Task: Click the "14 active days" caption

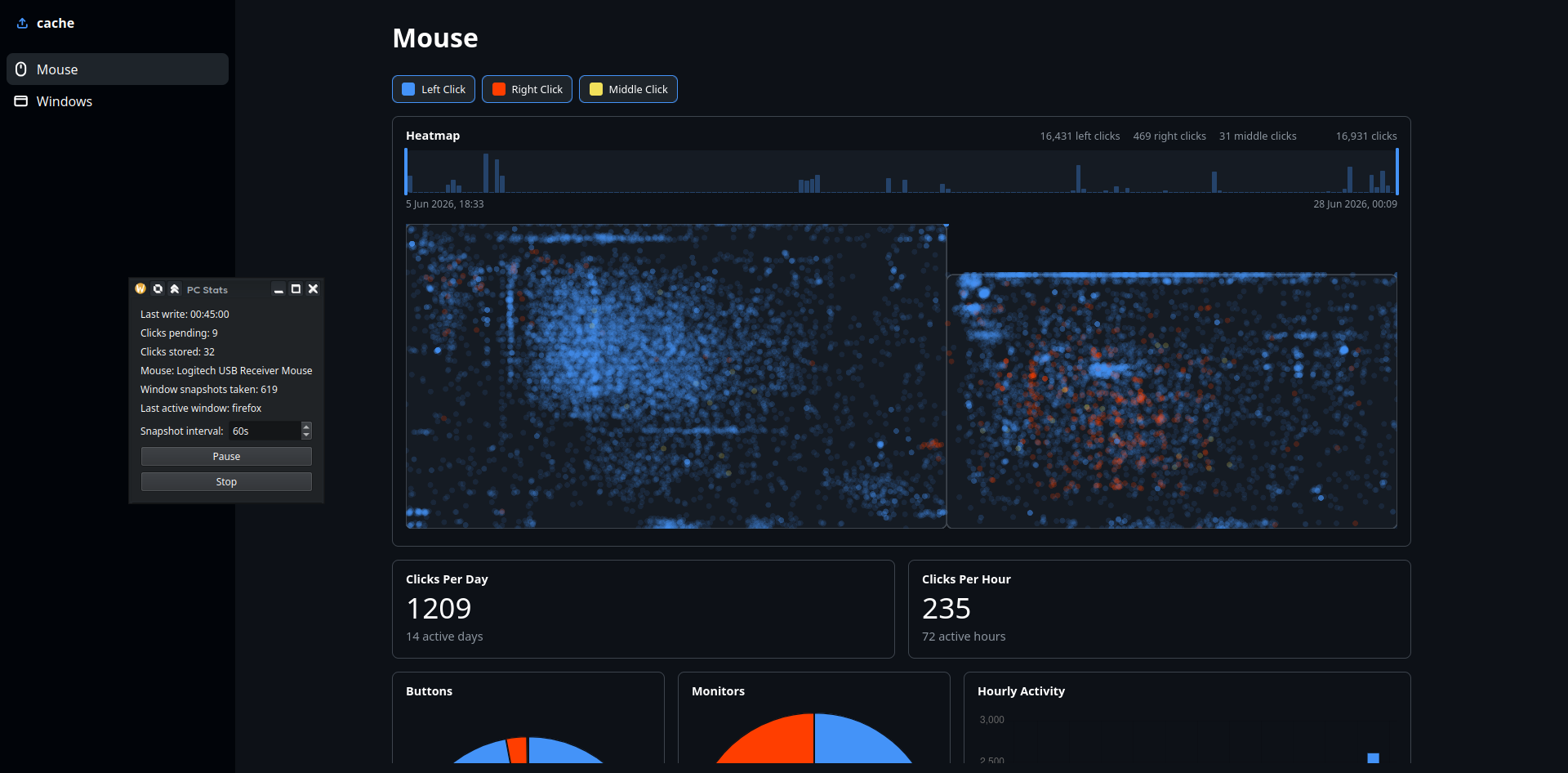Action: (444, 637)
